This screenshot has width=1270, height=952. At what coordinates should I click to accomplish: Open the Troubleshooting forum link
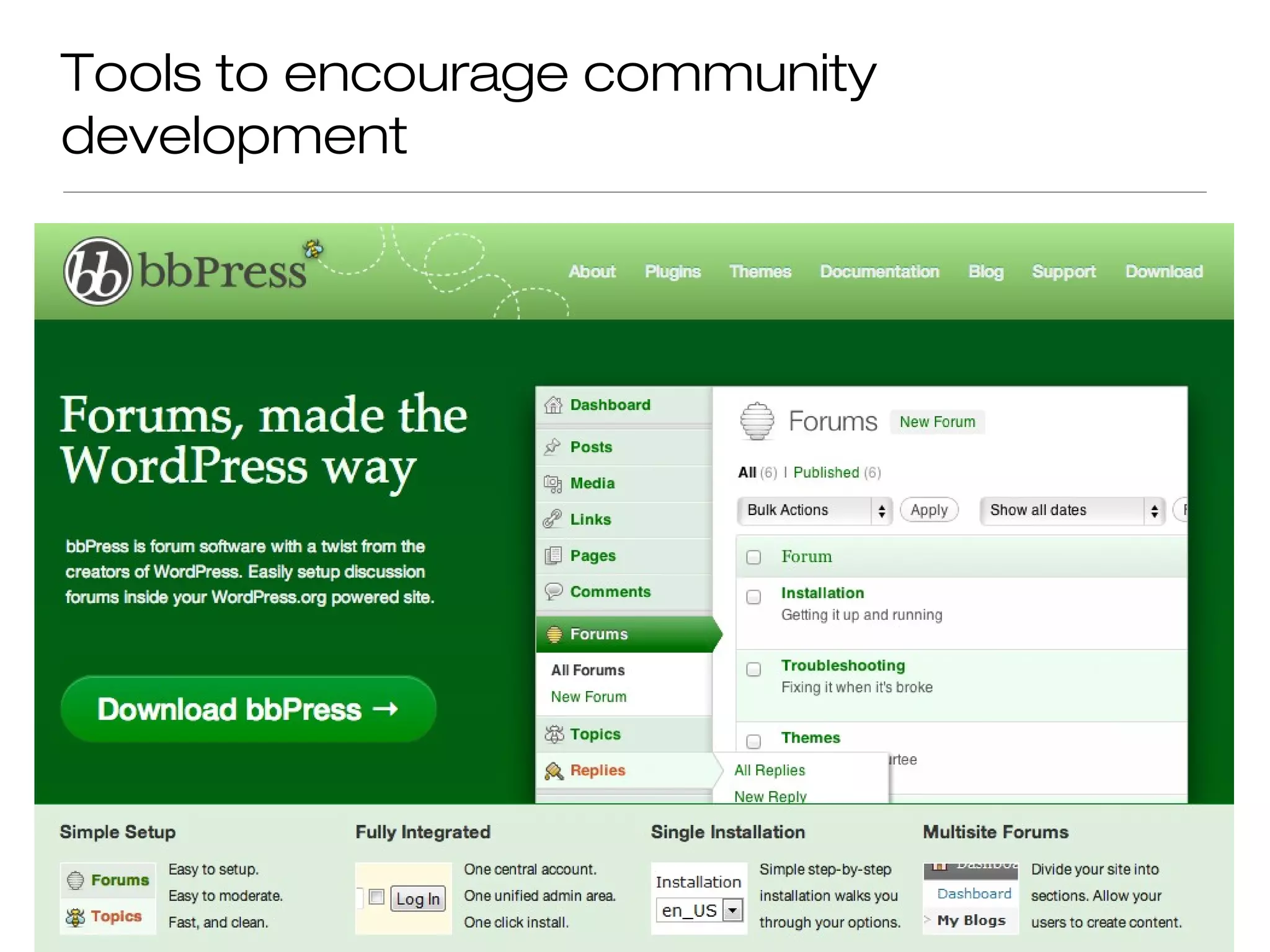(x=843, y=666)
